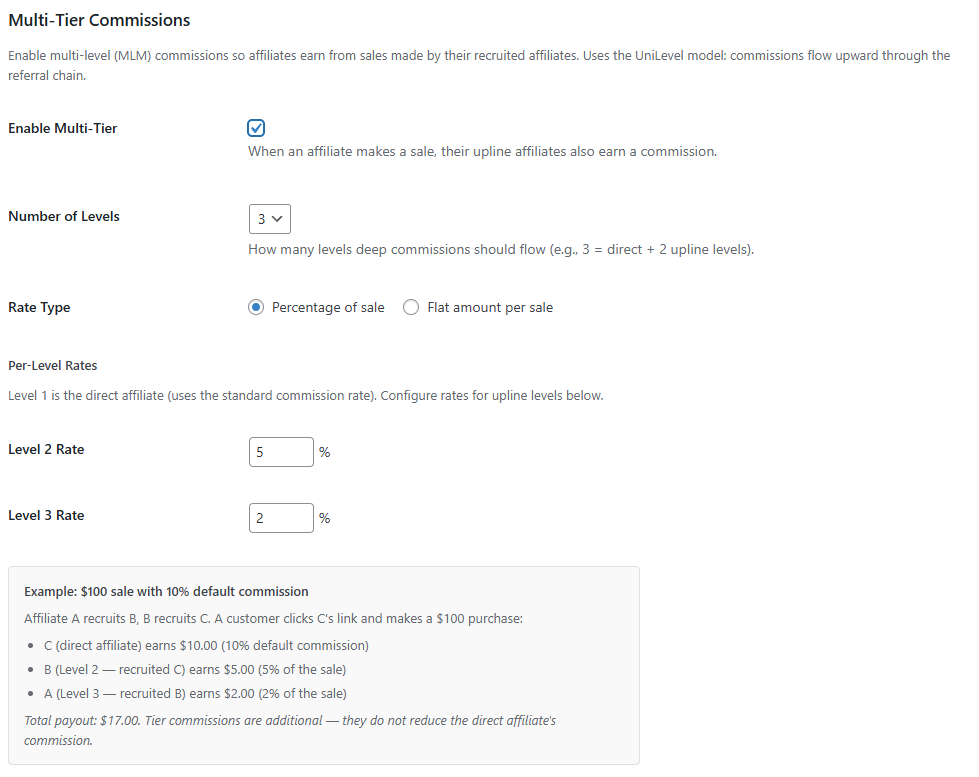Click the "Example: $100 sale" heading text
Viewport: 979px width, 777px height.
pyautogui.click(x=165, y=592)
